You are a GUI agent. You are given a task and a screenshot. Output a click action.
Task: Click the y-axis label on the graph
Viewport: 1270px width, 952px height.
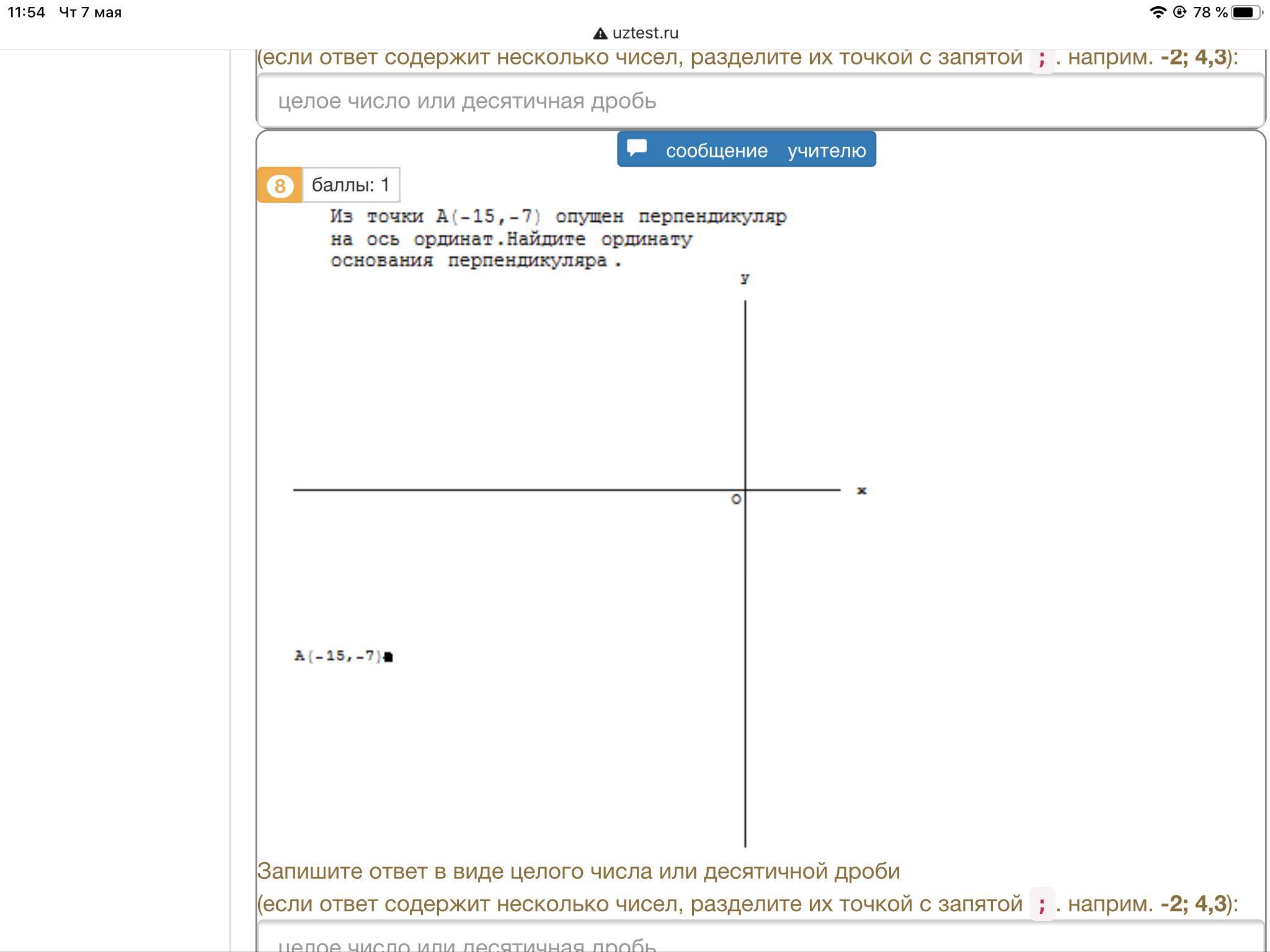[745, 279]
